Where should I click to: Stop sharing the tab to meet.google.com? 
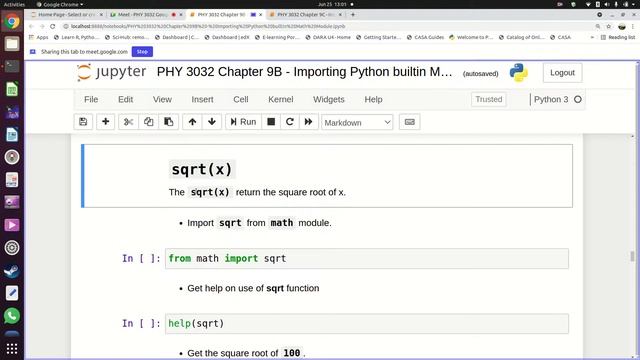point(142,52)
